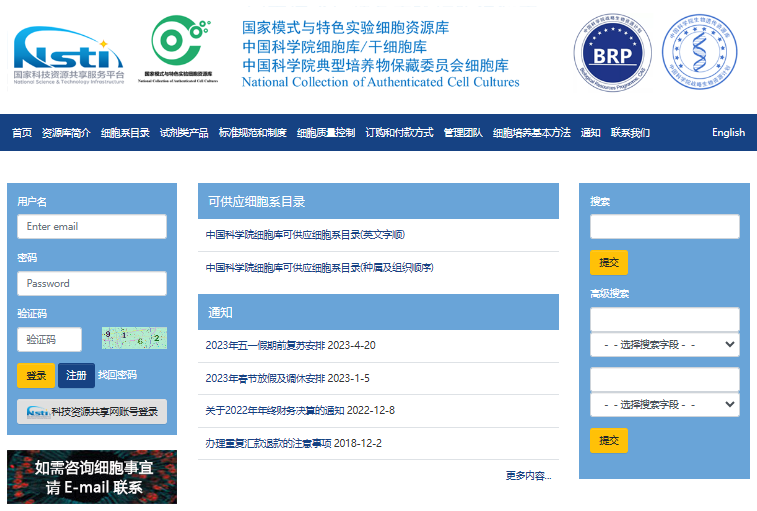Log in with 科技资源共享网 account button
Viewport: 757px width, 511px height.
pyautogui.click(x=92, y=411)
